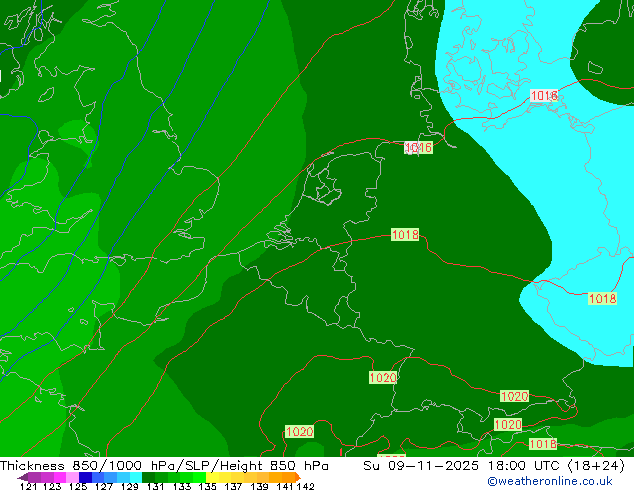Click the orange right arrow end of legend
The image size is (634, 490).
tap(298, 477)
